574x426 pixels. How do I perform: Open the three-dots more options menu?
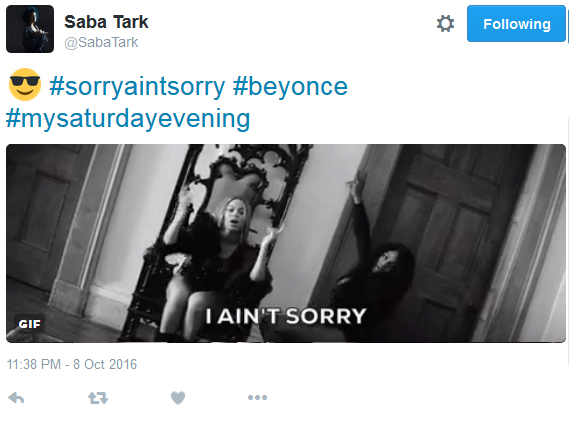point(257,397)
